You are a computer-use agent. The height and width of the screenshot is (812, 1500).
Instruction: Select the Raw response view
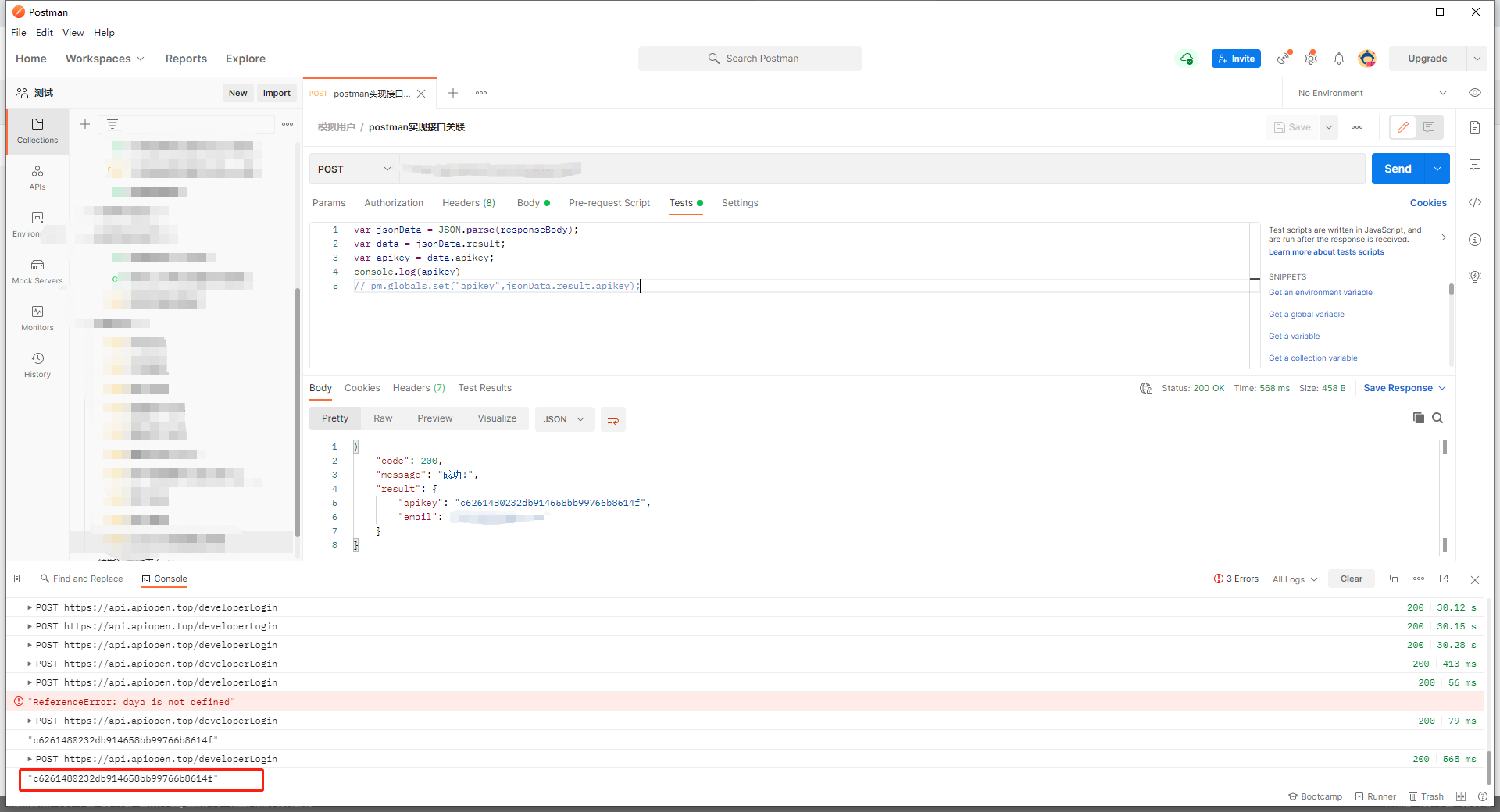[x=383, y=418]
